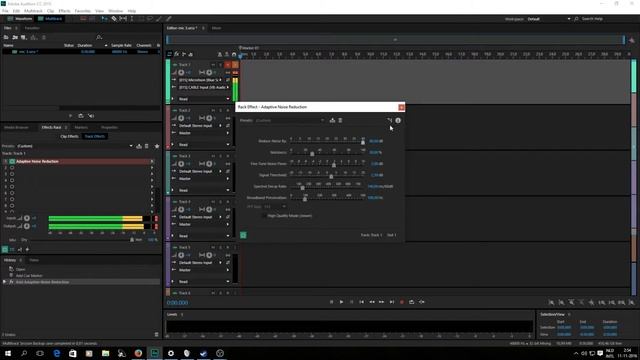
Task: Switch to the Markers tab
Action: click(81, 127)
